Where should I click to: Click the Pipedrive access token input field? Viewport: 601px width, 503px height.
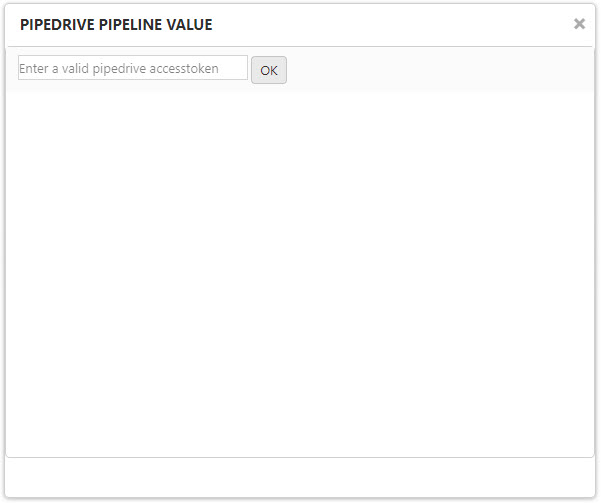[133, 68]
